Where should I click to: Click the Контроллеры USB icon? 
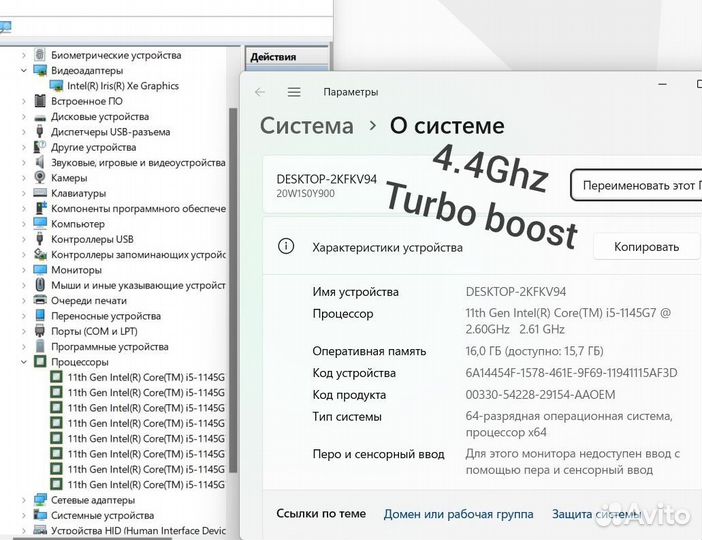(x=40, y=239)
